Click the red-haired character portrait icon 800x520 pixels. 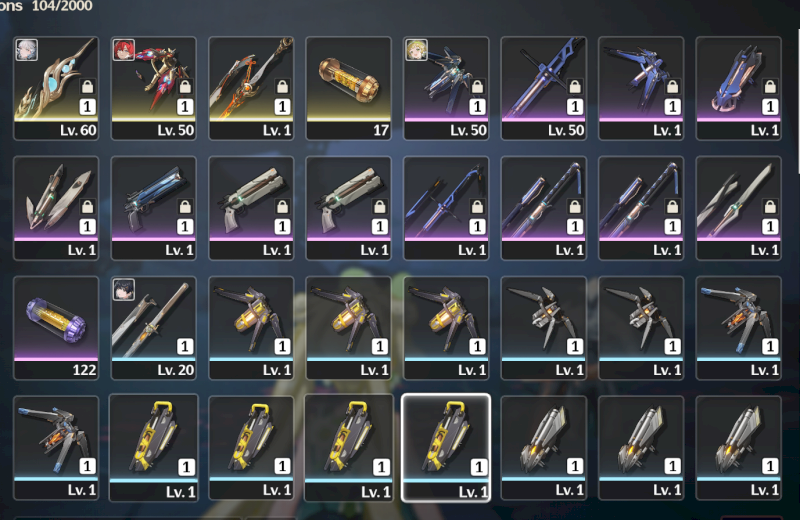coord(123,50)
